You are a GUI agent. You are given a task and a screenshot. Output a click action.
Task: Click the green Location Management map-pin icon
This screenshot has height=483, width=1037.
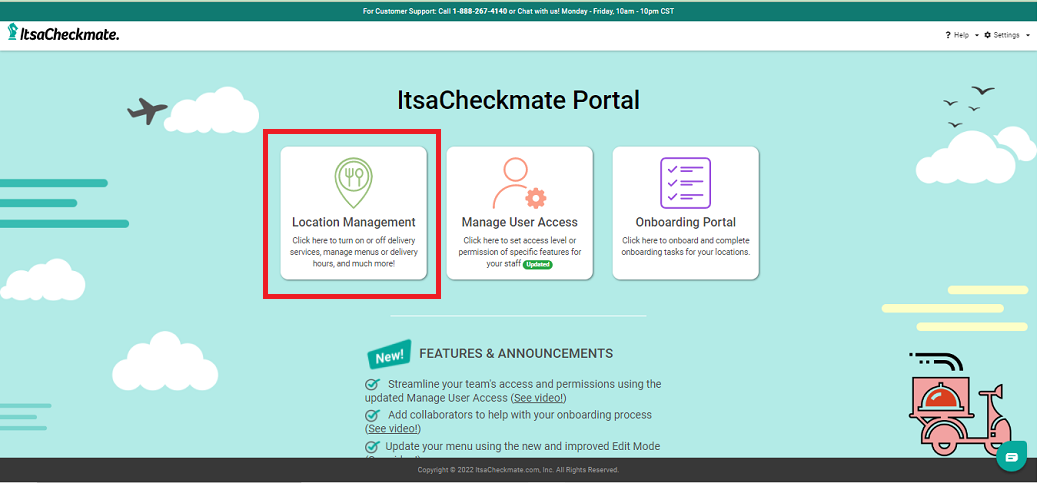pyautogui.click(x=353, y=180)
